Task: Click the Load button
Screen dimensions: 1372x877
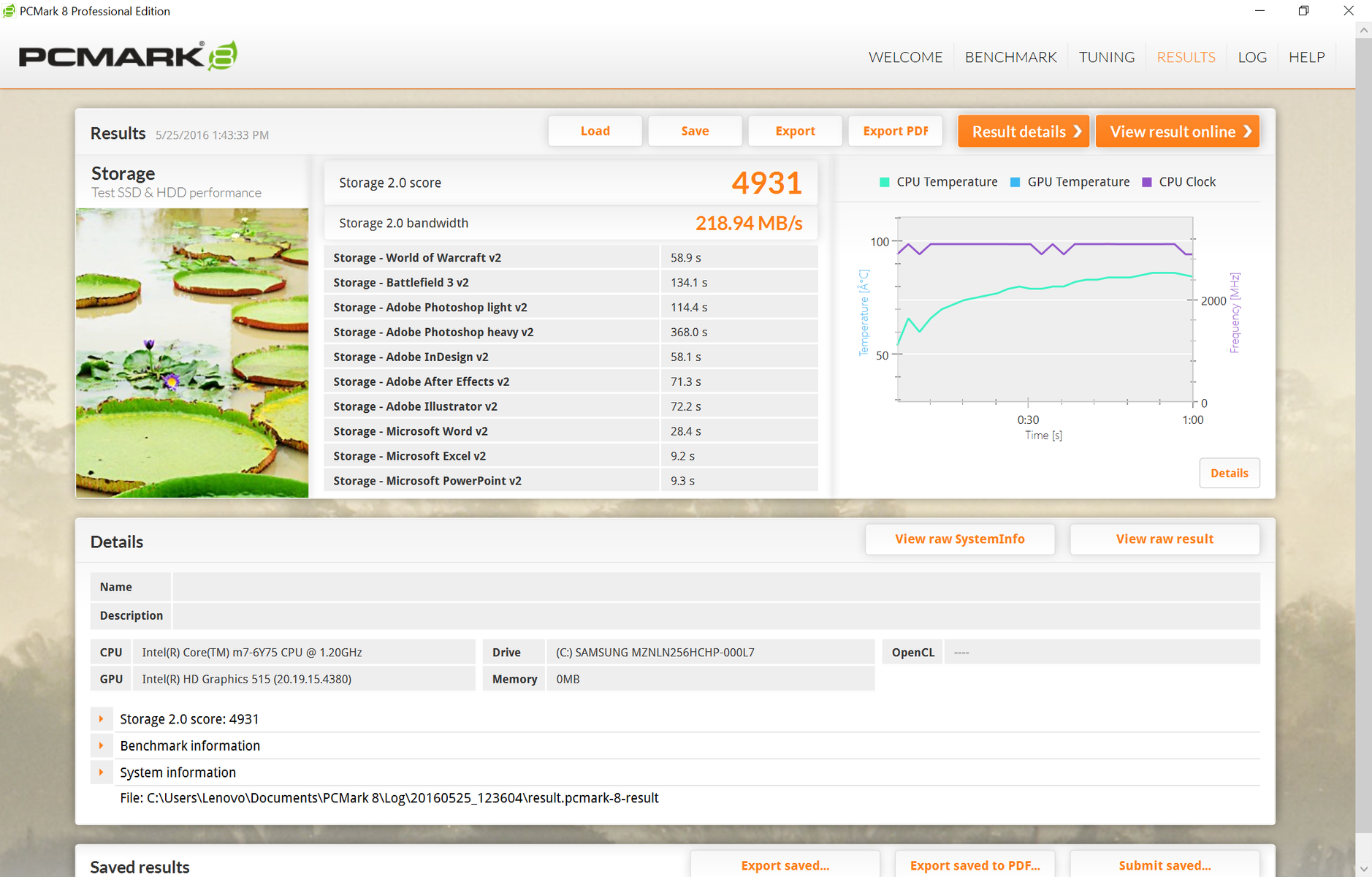Action: (x=595, y=131)
